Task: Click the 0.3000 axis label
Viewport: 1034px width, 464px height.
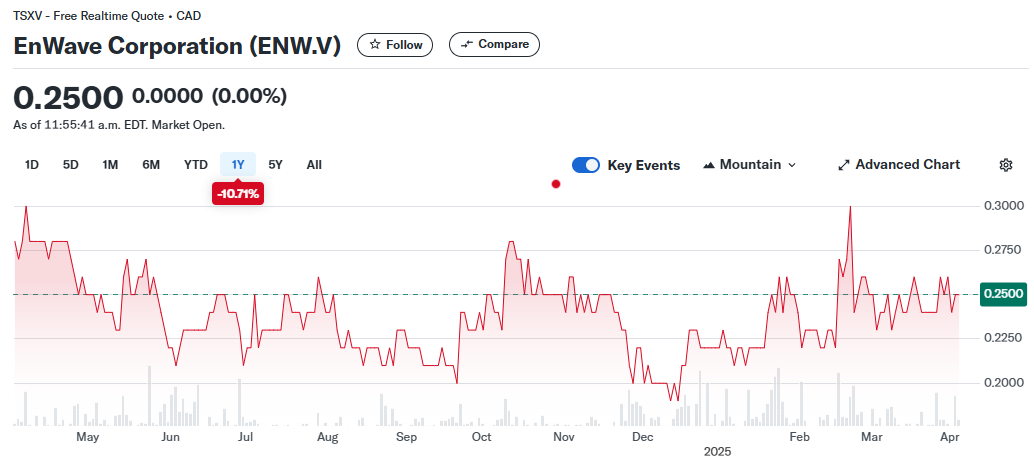Action: click(1003, 206)
